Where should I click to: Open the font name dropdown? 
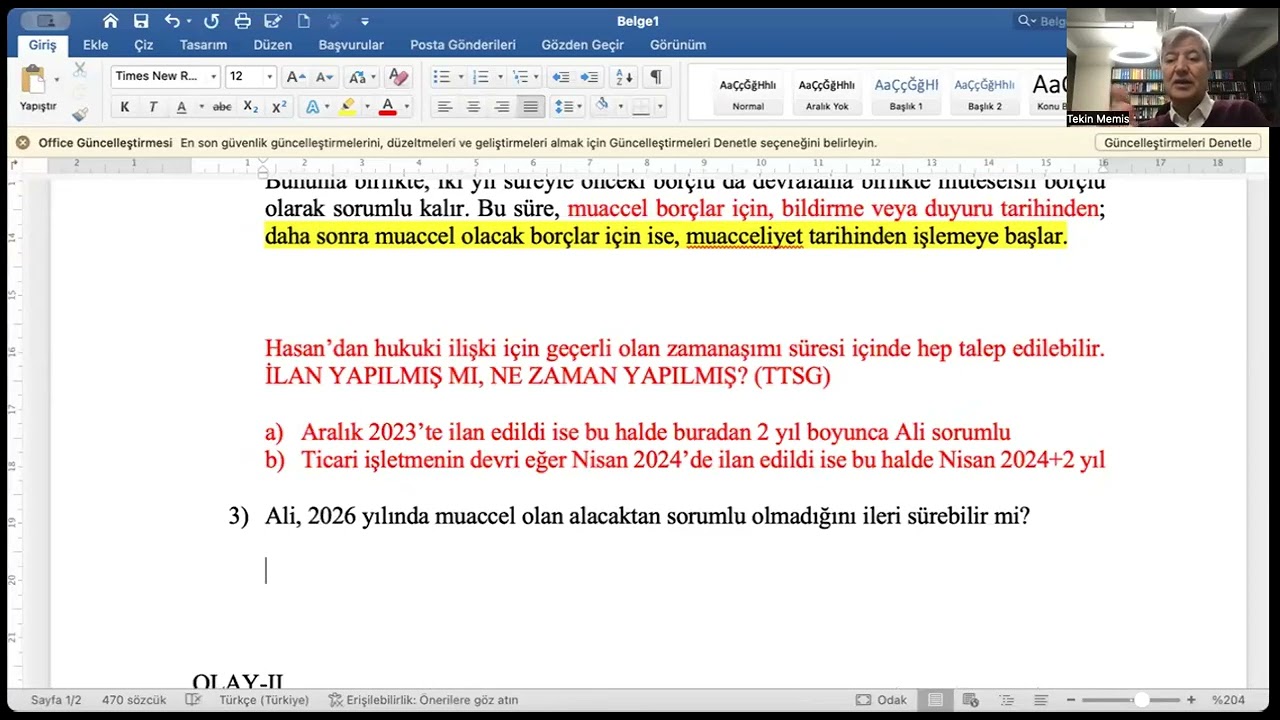pos(213,77)
